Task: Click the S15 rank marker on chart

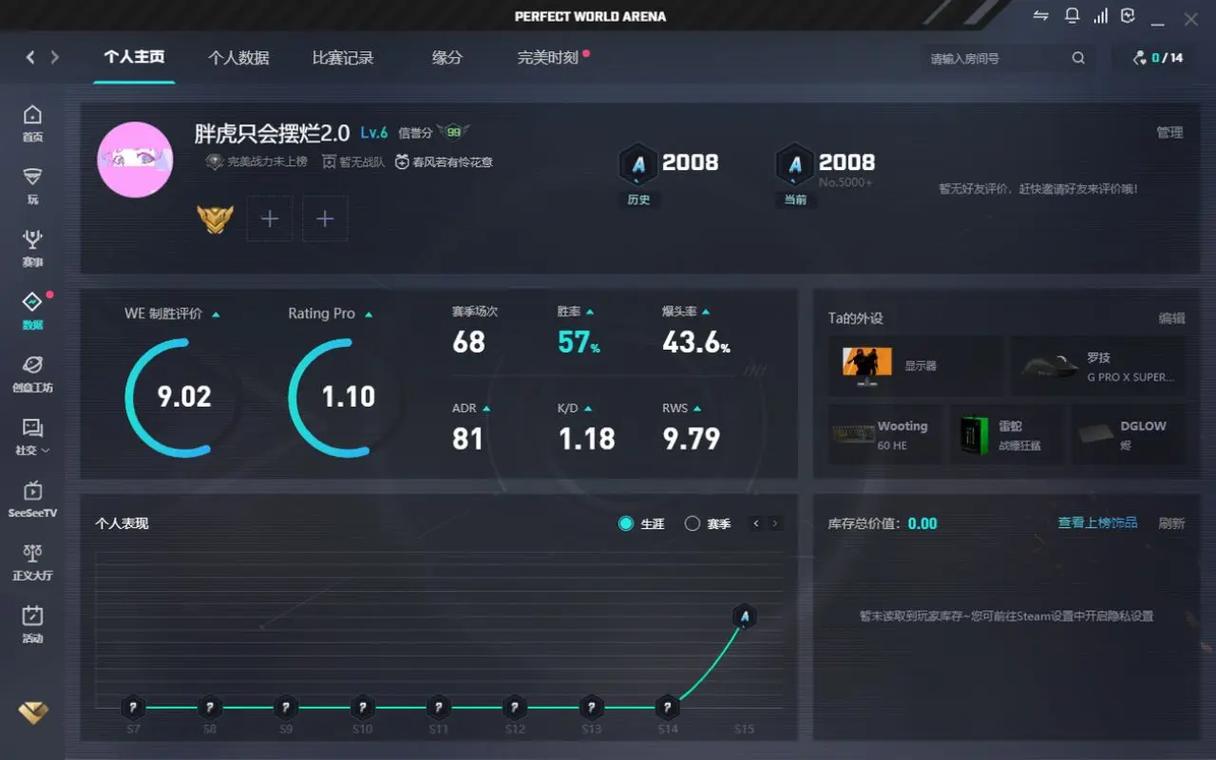Action: click(x=743, y=616)
